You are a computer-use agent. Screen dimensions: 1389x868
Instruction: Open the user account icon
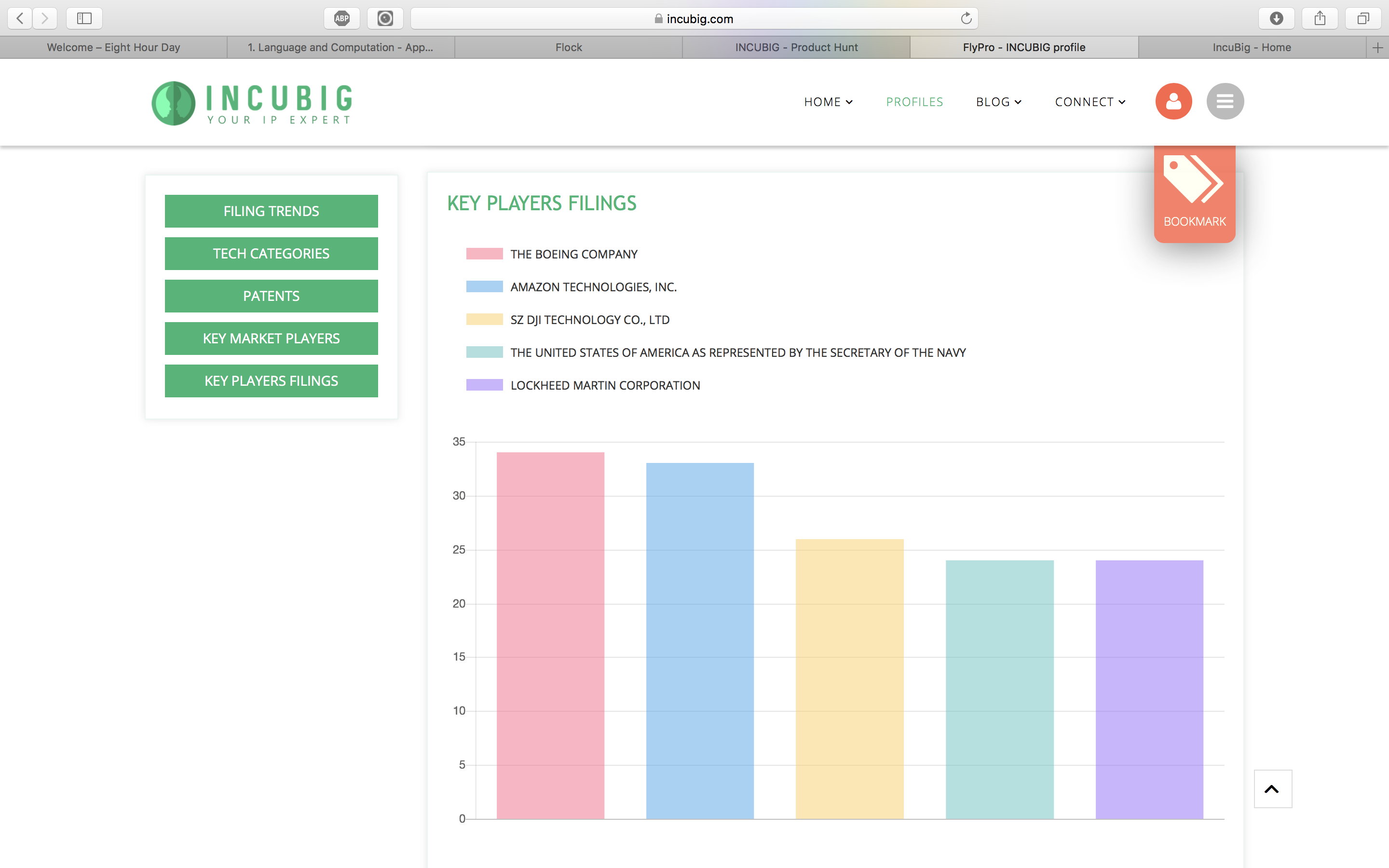1172,101
